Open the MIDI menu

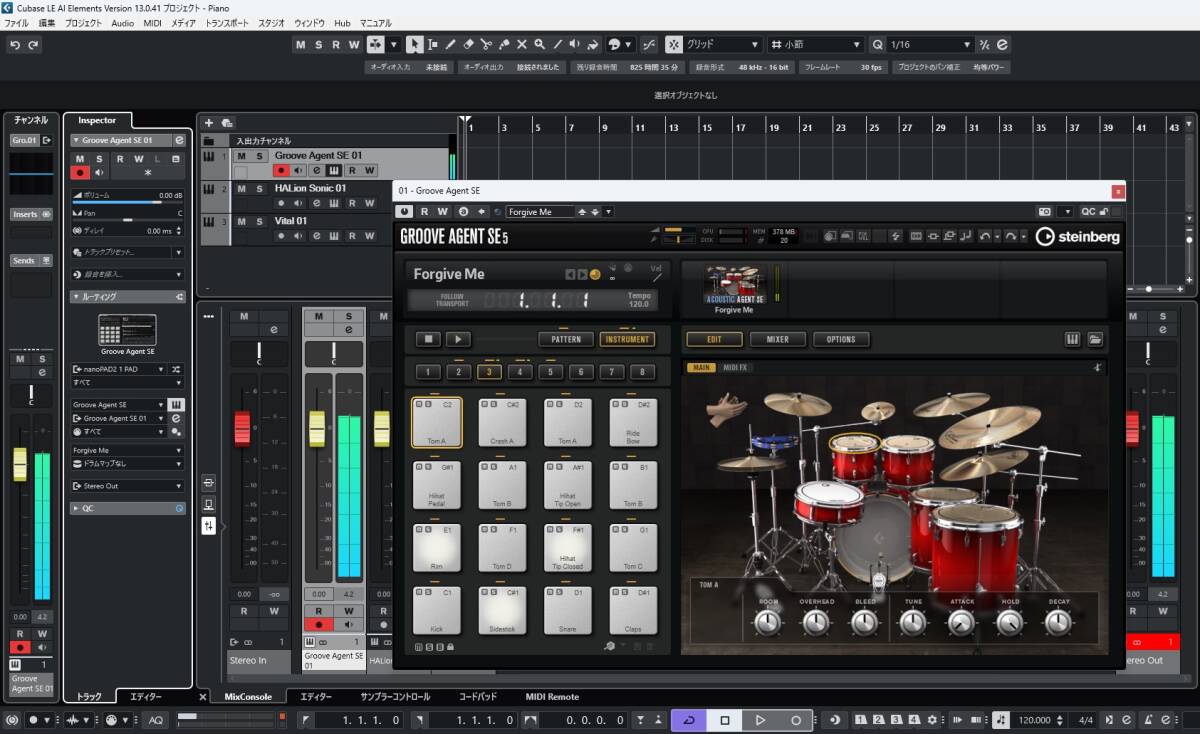coord(152,22)
